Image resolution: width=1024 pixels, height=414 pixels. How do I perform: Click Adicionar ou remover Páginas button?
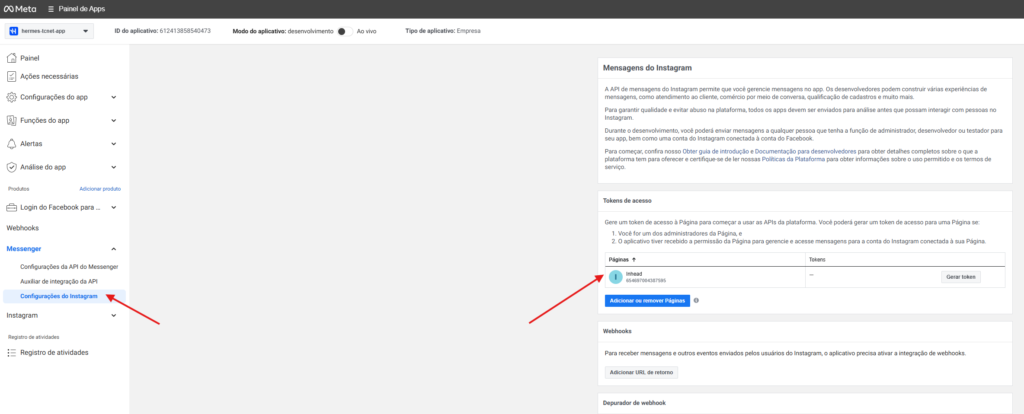pyautogui.click(x=647, y=300)
